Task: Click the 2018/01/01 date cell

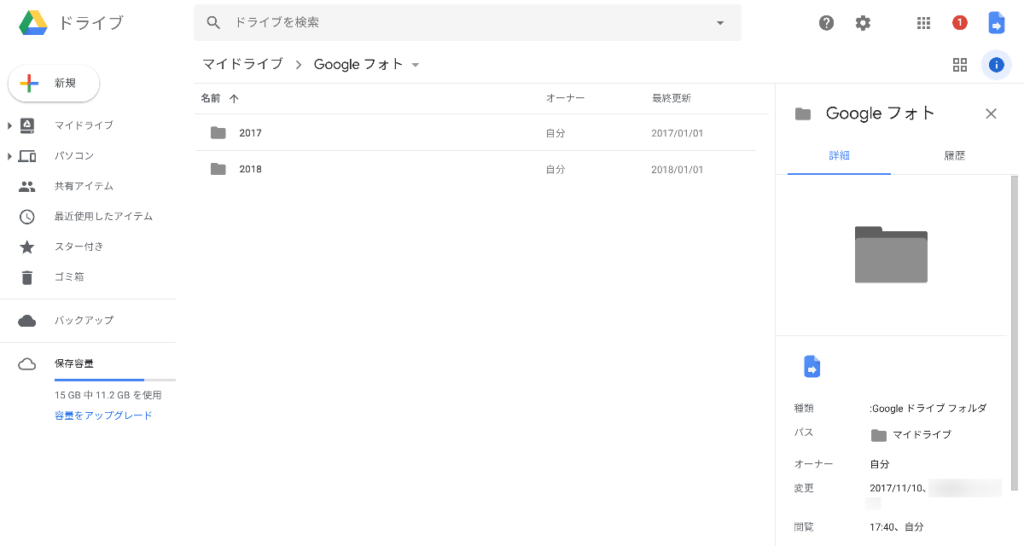Action: pyautogui.click(x=677, y=169)
